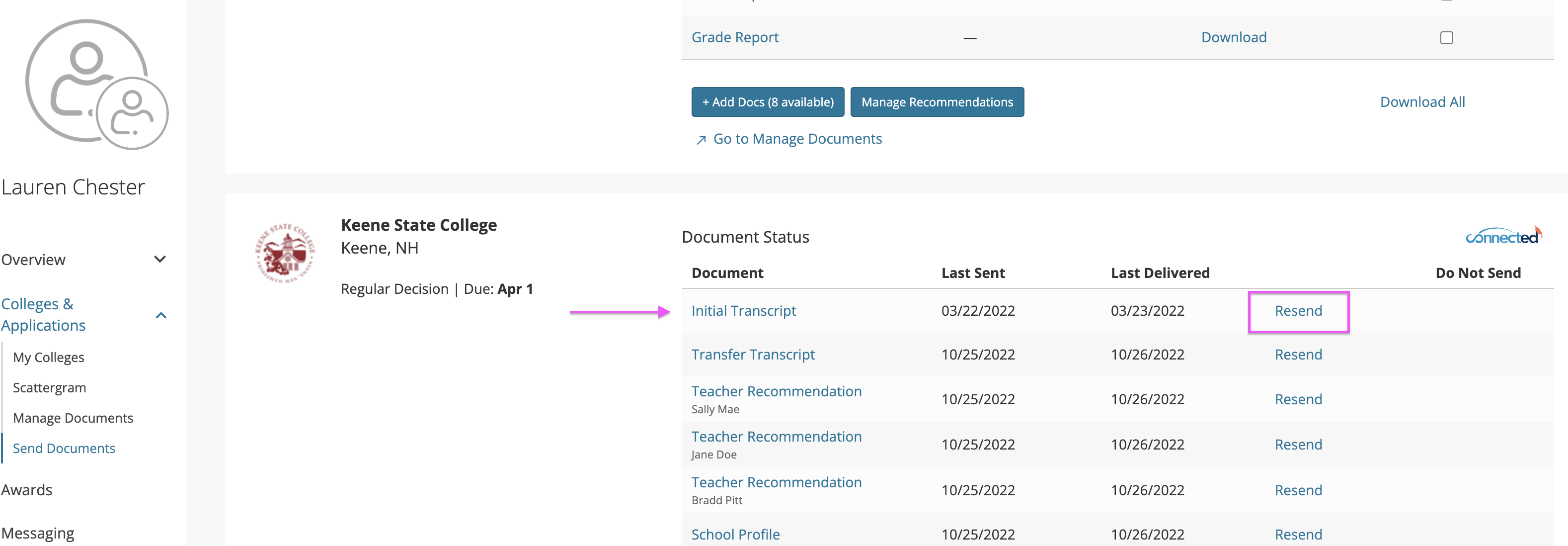Click the Lauren Chester student name
This screenshot has height=546, width=1568.
tap(73, 187)
